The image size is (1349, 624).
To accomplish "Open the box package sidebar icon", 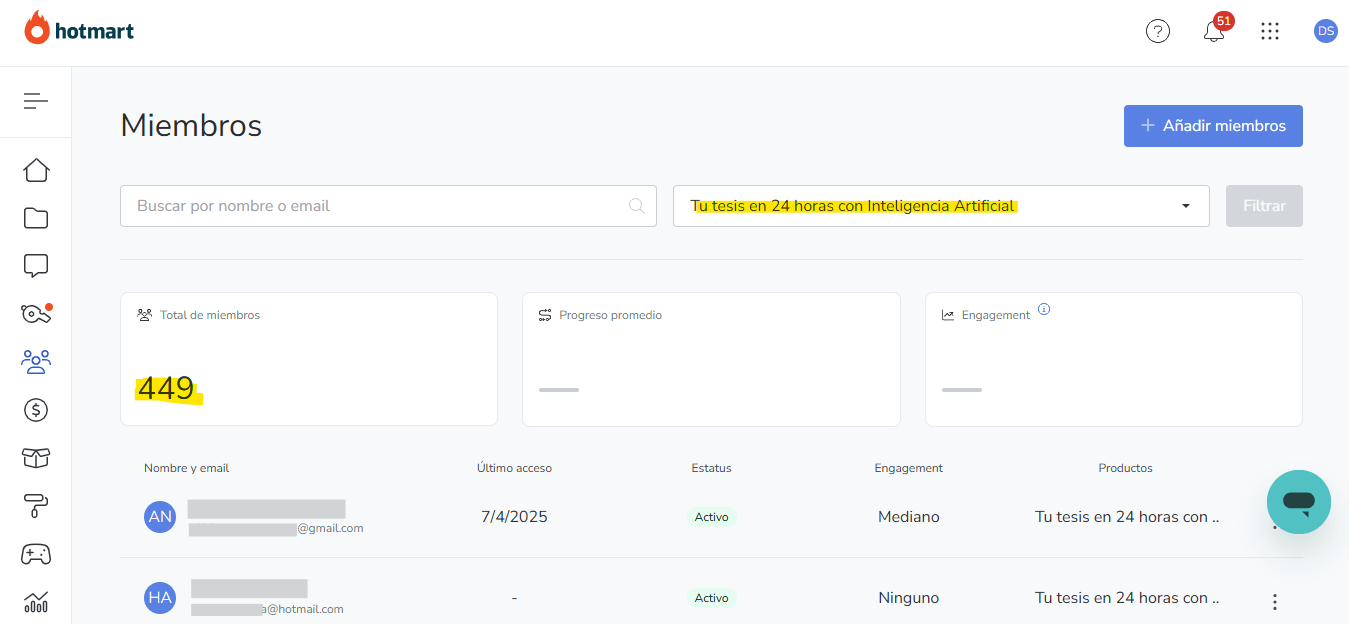I will coord(36,458).
